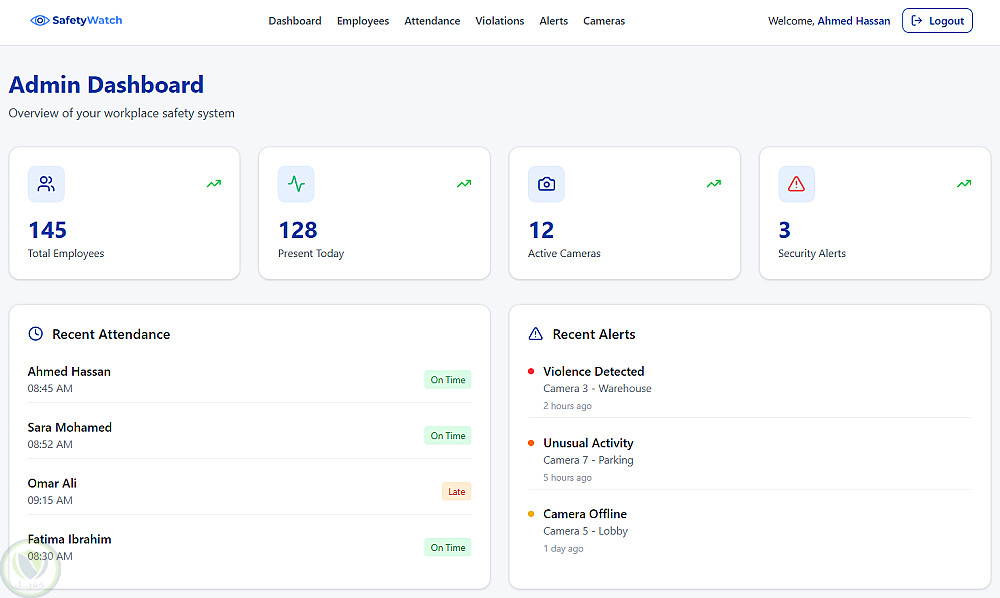
Task: Click the Present Today pulse icon
Action: click(x=296, y=184)
